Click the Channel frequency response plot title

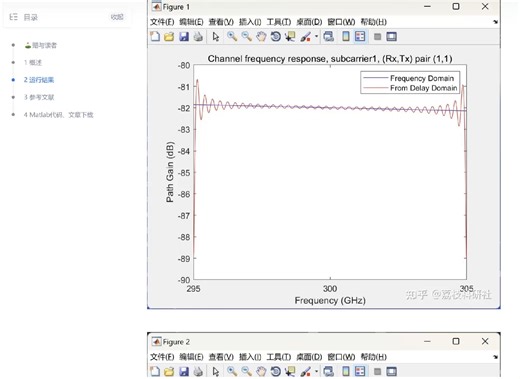tap(330, 59)
